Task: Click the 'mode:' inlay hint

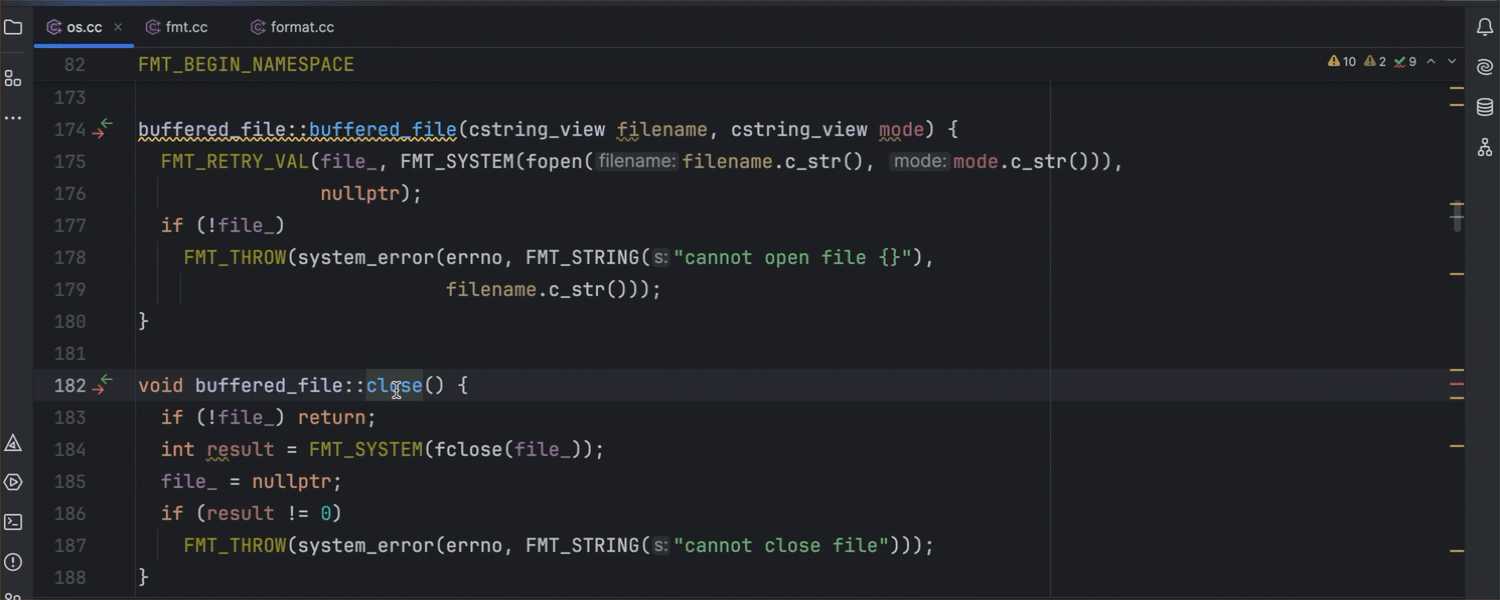Action: tap(920, 161)
